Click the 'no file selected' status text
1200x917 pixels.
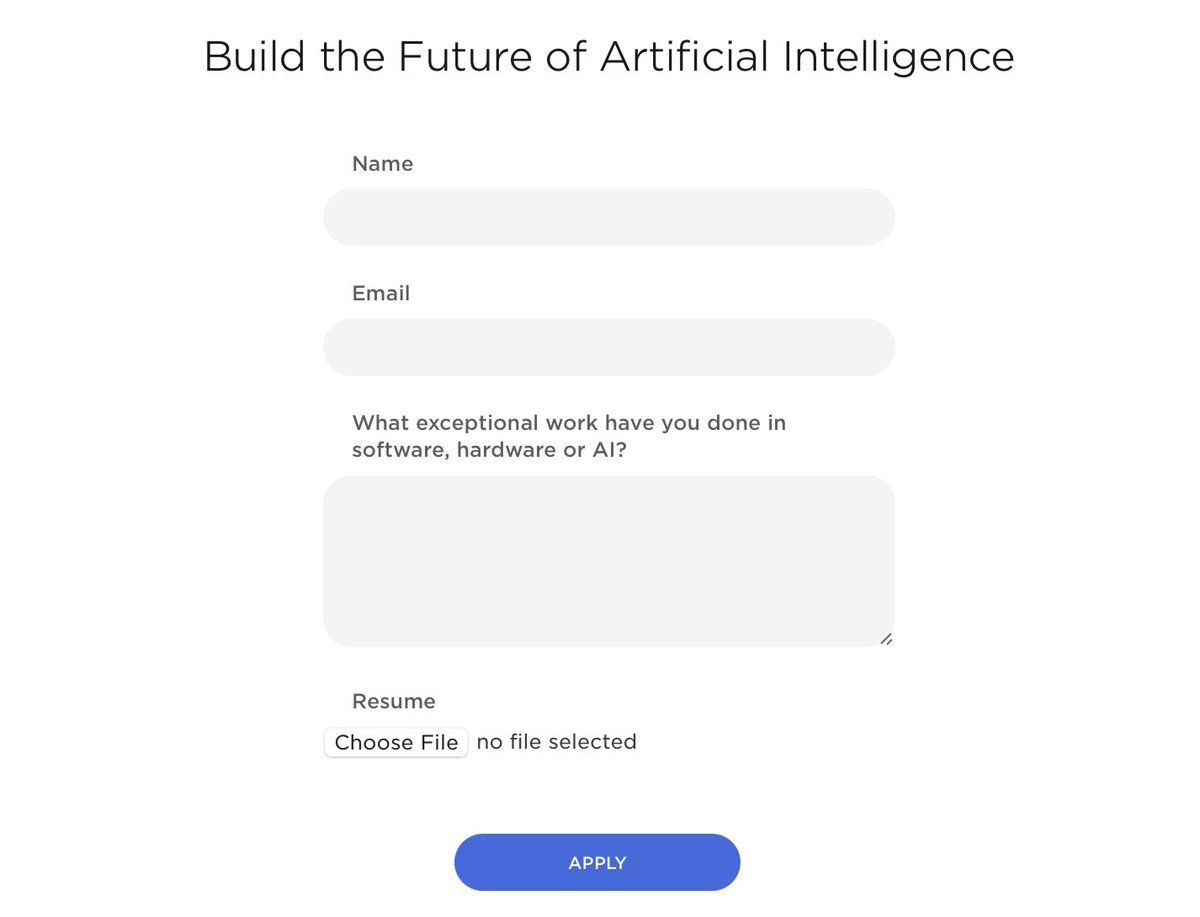click(556, 742)
